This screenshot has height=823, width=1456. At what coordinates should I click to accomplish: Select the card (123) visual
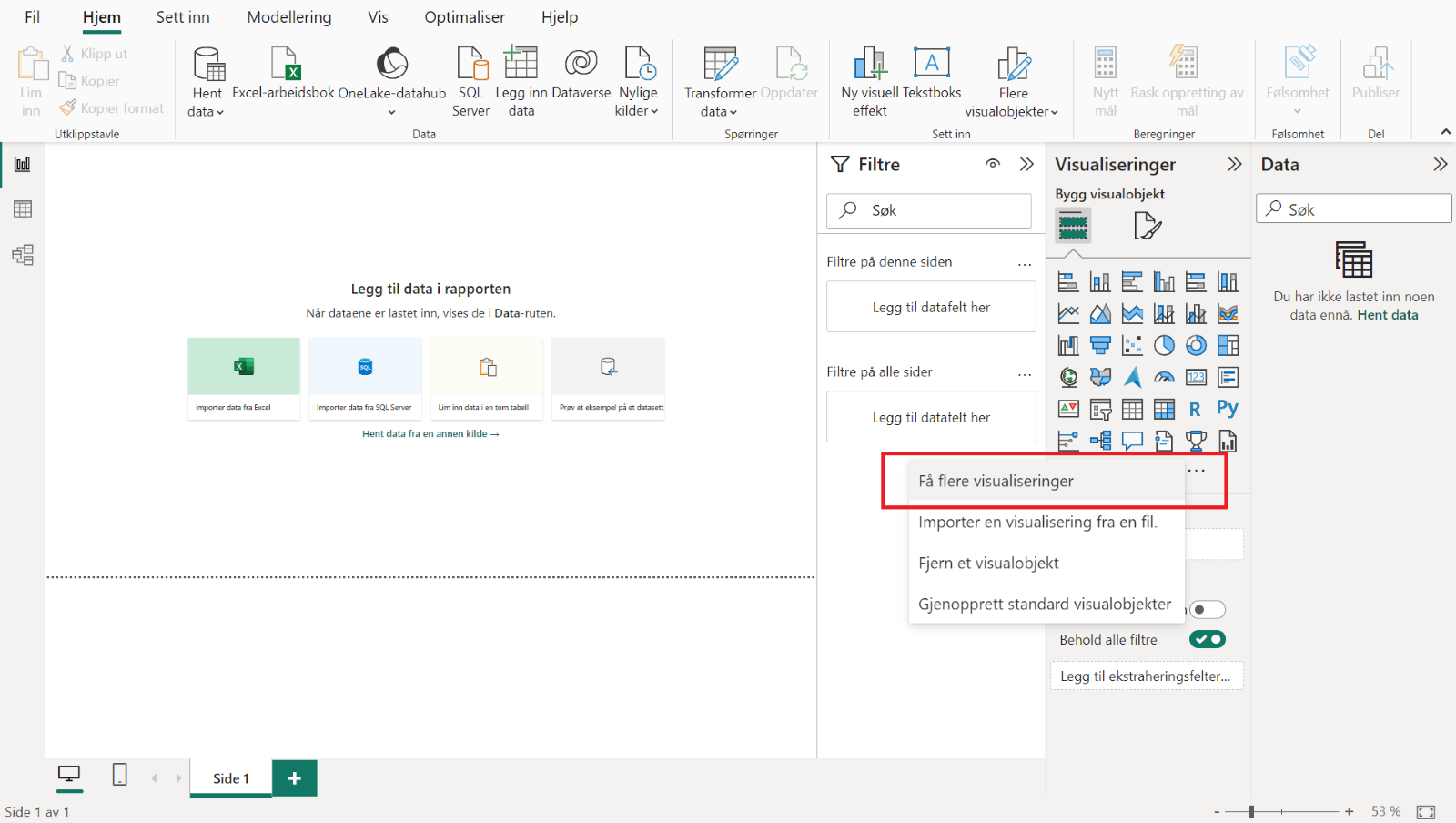pos(1196,377)
